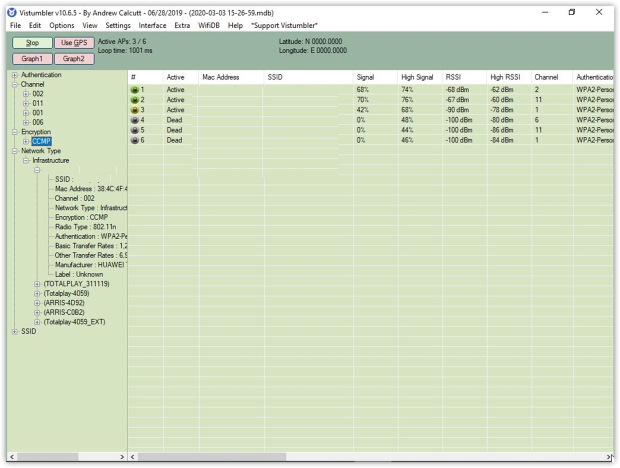
Task: Select the gray icon for access point 5
Action: point(135,130)
